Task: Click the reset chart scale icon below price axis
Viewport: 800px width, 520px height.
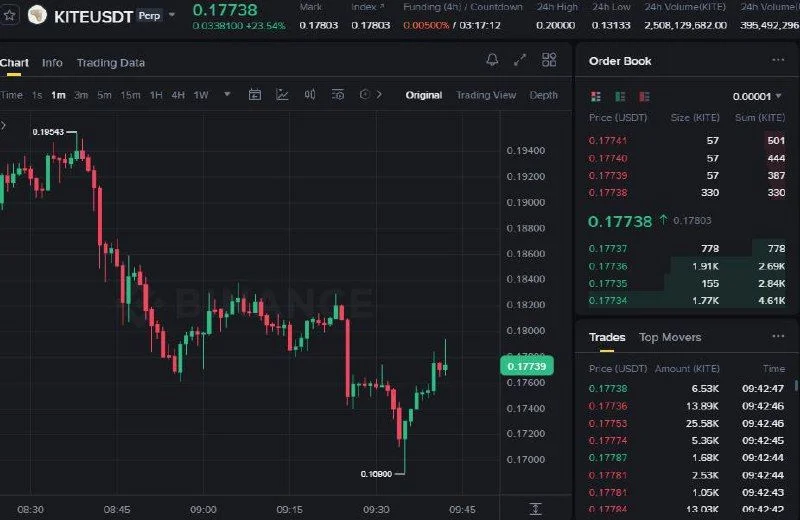Action: (535, 508)
